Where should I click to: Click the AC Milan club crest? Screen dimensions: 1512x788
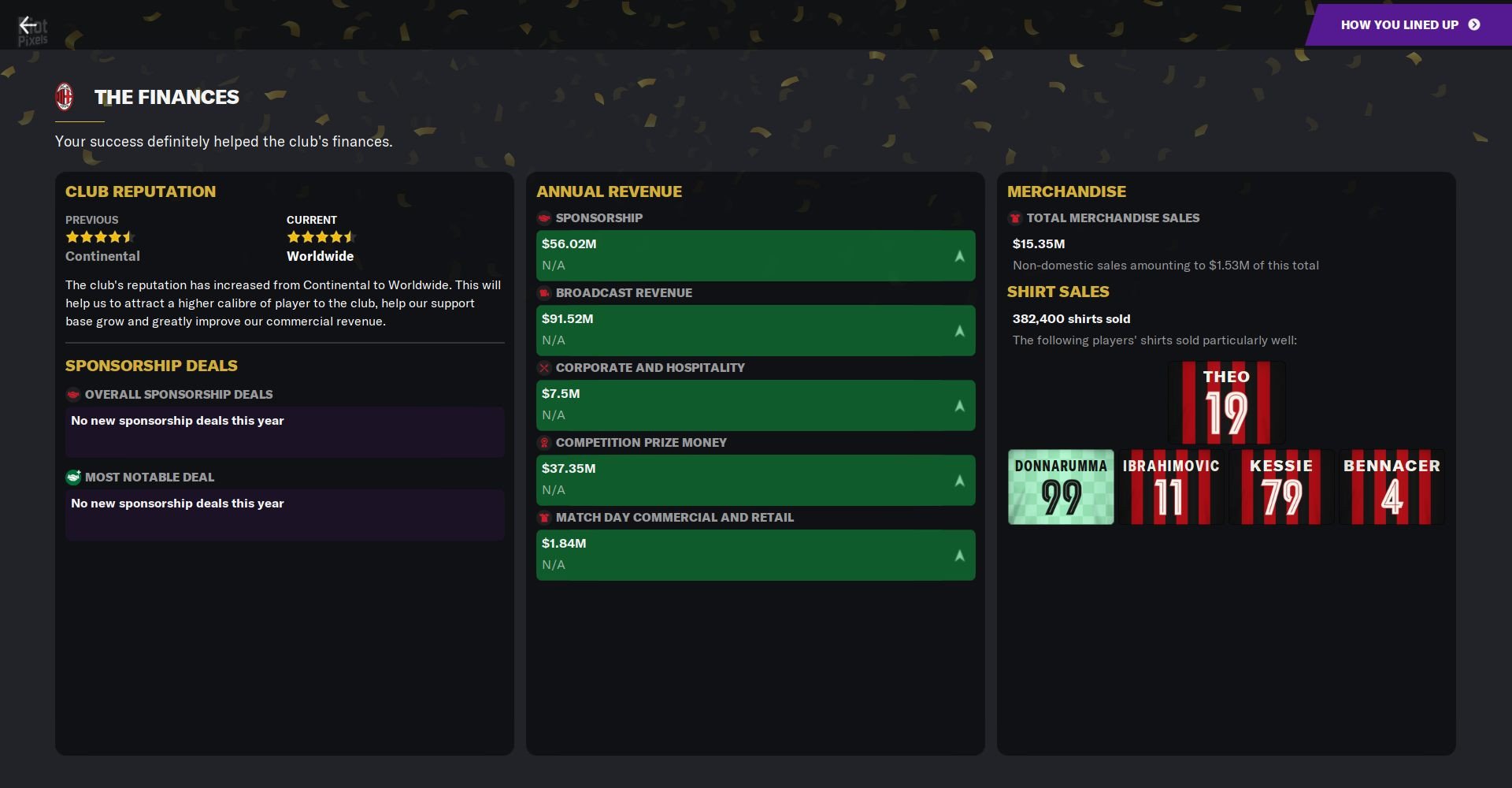point(65,97)
